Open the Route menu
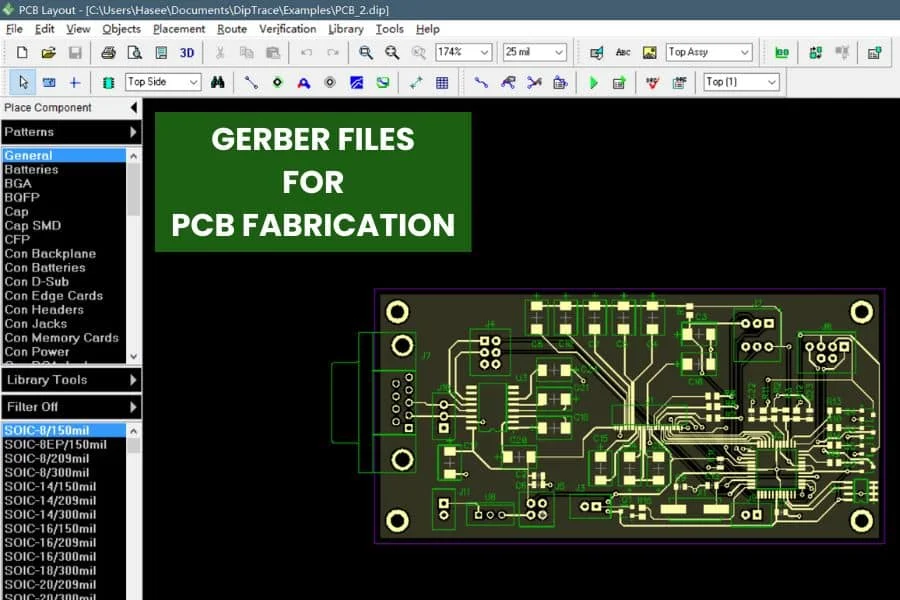This screenshot has width=900, height=600. point(232,29)
